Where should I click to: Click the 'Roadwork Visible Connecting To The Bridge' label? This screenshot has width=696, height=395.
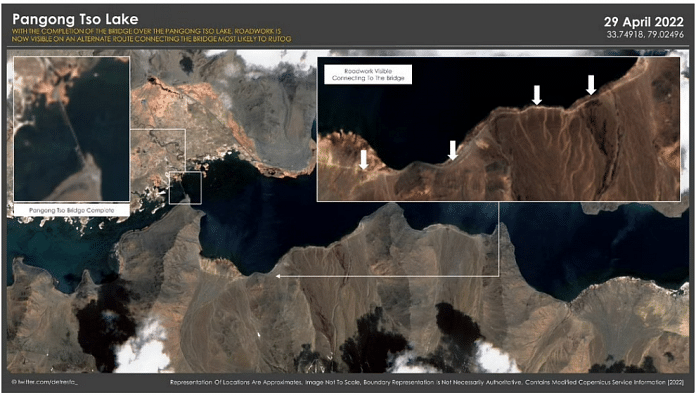368,75
